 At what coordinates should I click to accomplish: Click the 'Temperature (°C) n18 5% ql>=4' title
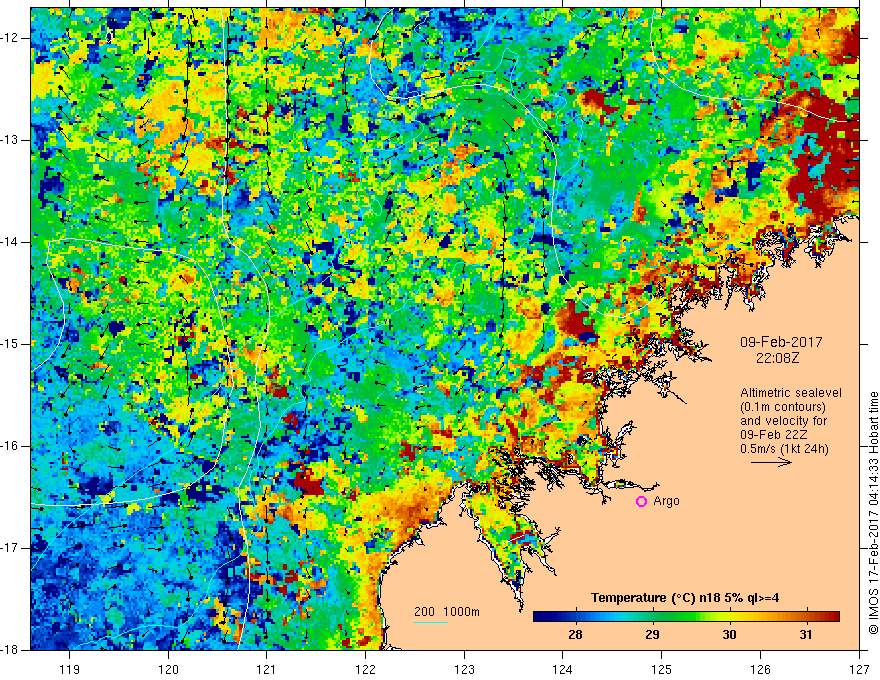(x=685, y=598)
